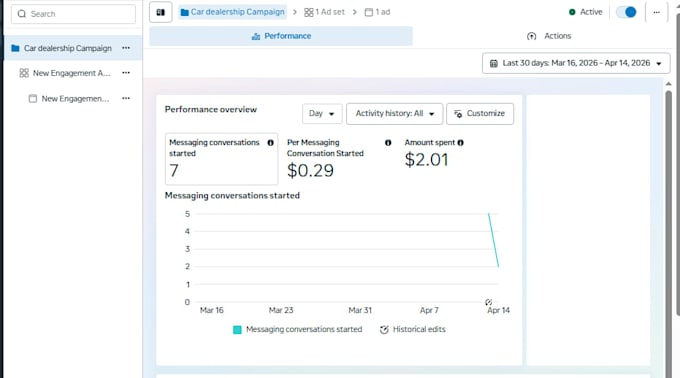680x378 pixels.
Task: Click the Mar 16 axis label
Action: (212, 310)
